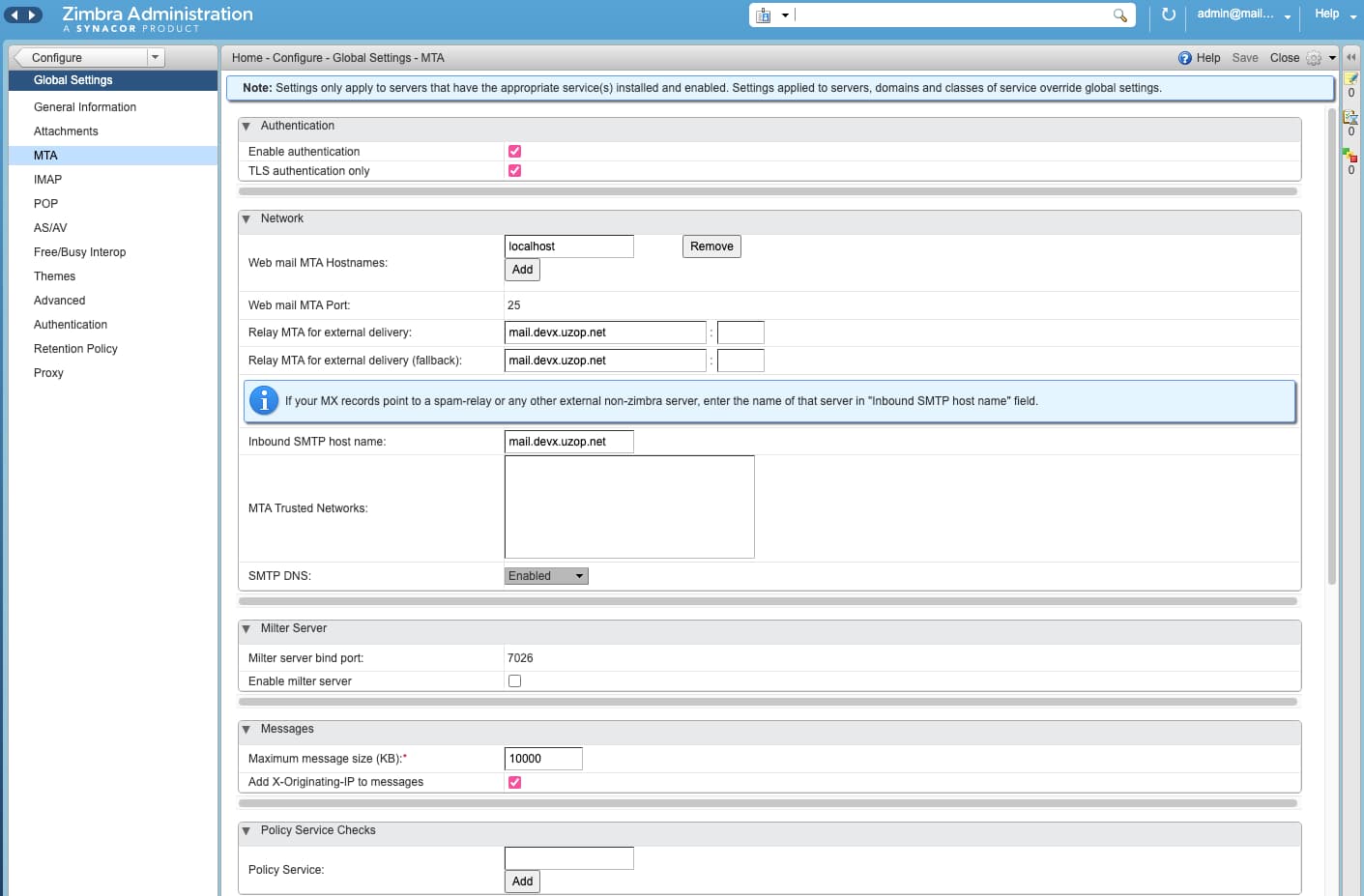The image size is (1364, 896).
Task: Open Retention Policy settings
Action: tap(112, 349)
